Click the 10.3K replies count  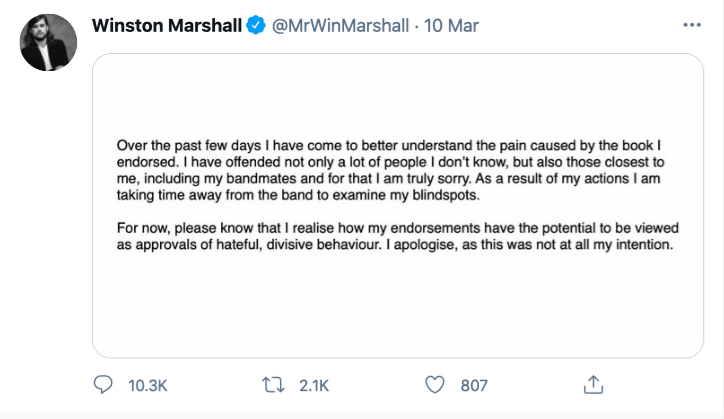145,385
